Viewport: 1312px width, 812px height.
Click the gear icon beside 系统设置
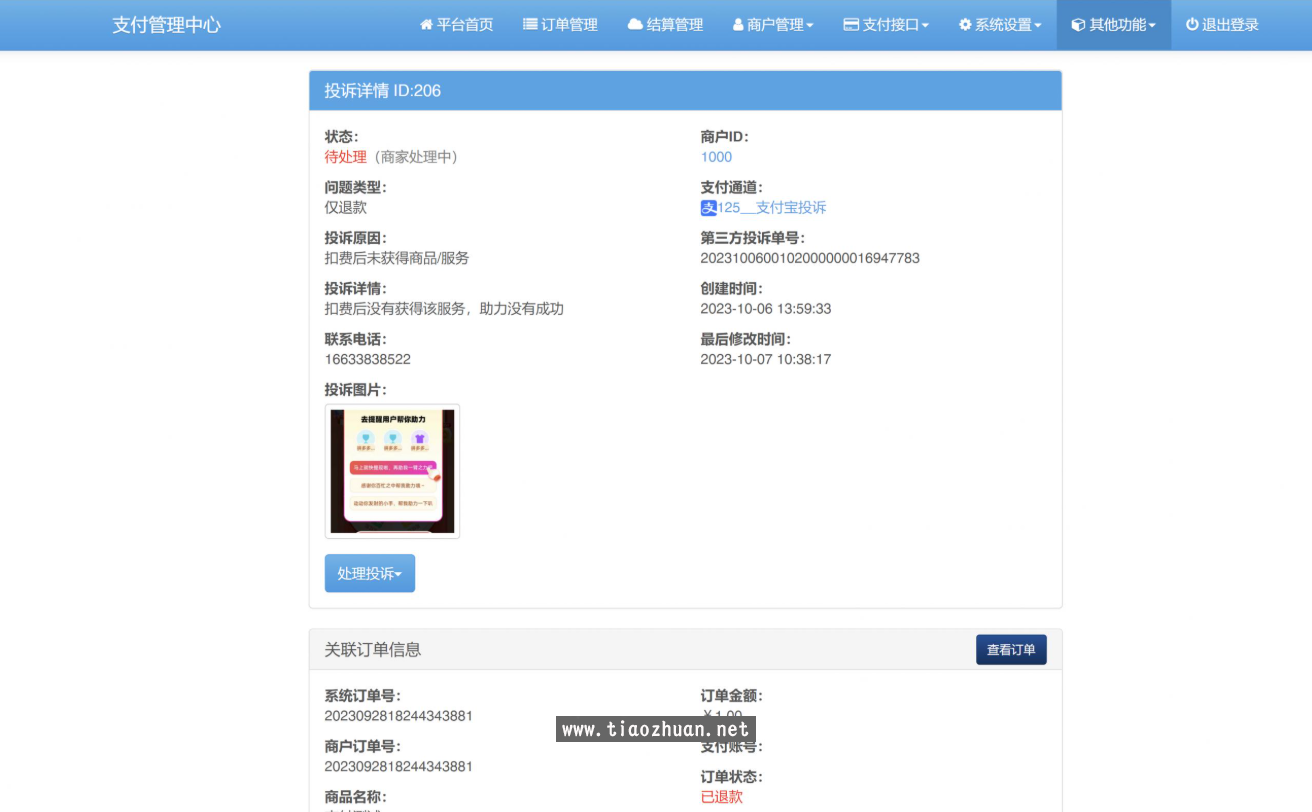click(x=965, y=25)
